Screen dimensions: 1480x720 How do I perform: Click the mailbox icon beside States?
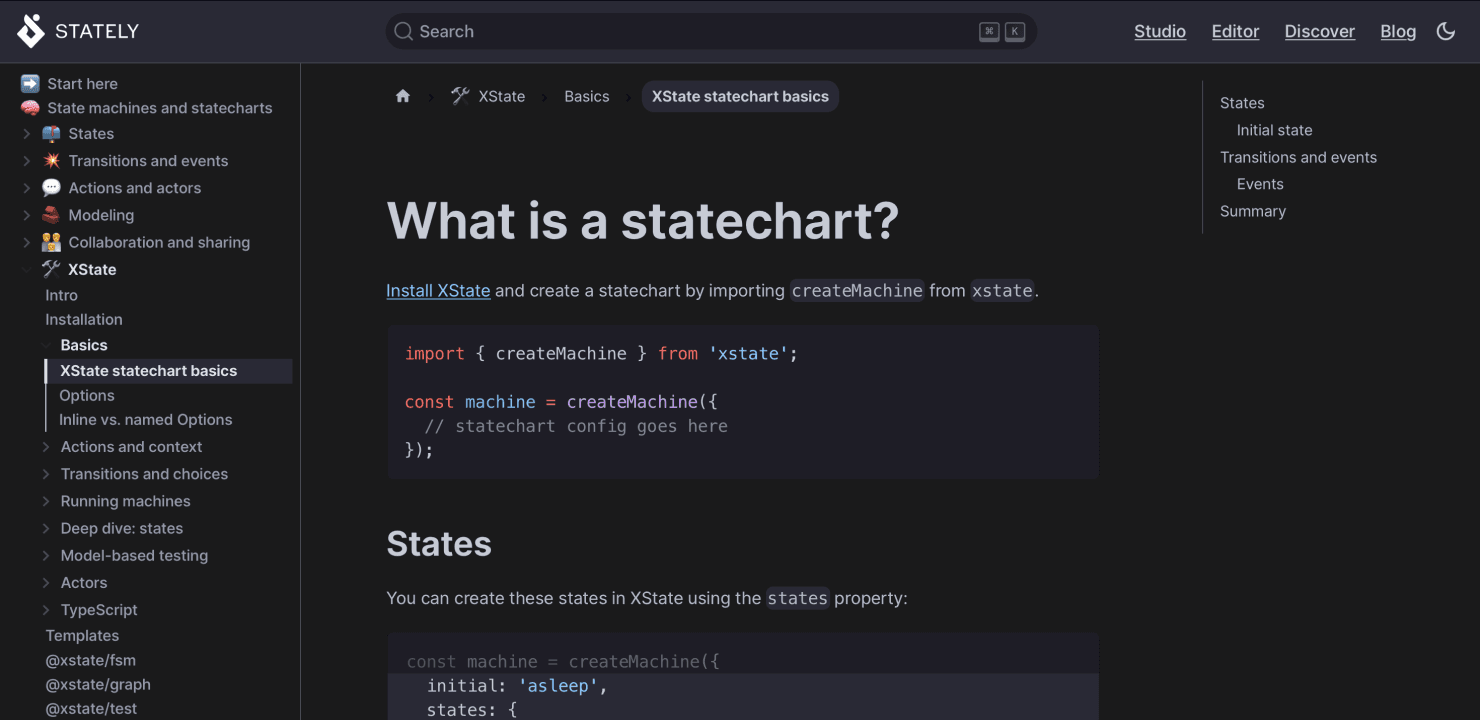pyautogui.click(x=50, y=133)
